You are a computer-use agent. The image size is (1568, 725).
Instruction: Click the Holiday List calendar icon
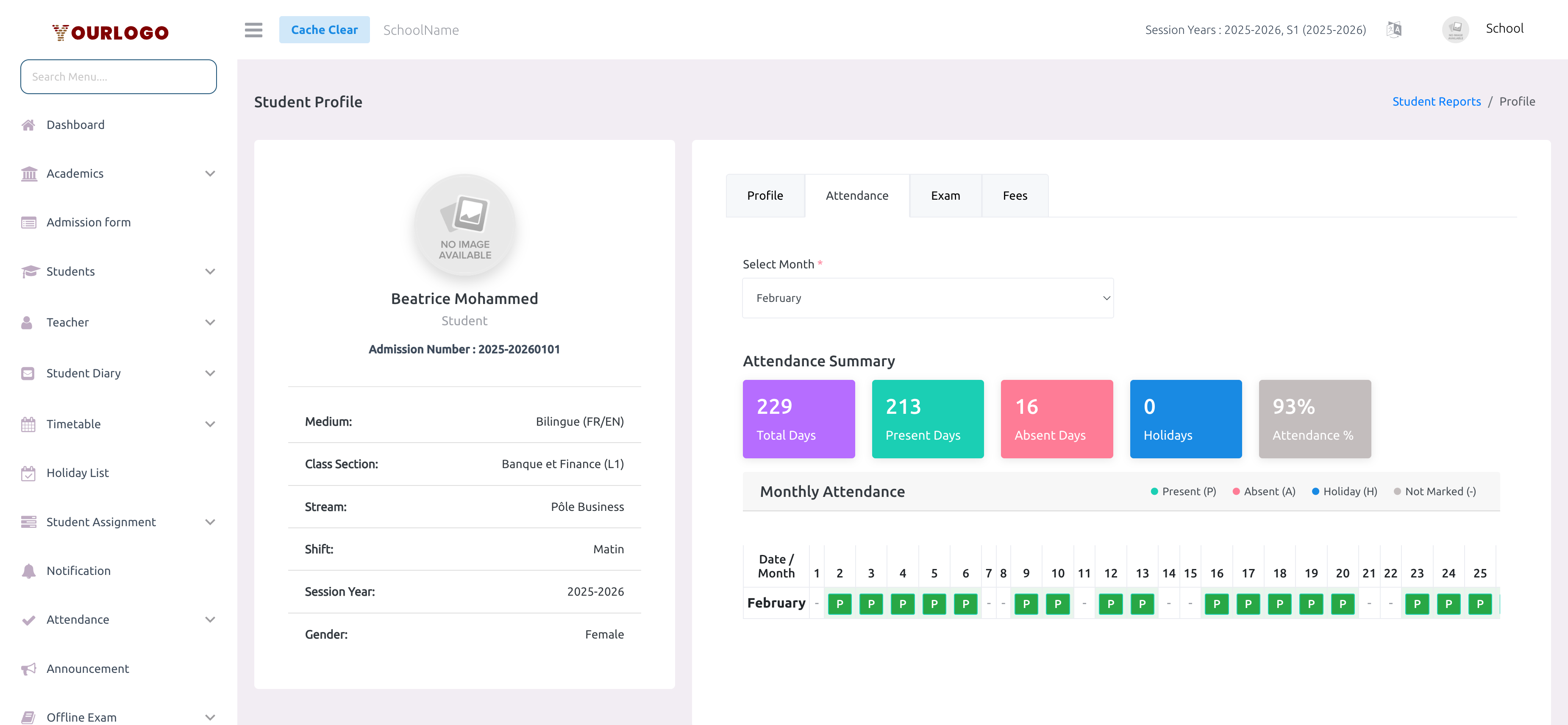point(28,473)
